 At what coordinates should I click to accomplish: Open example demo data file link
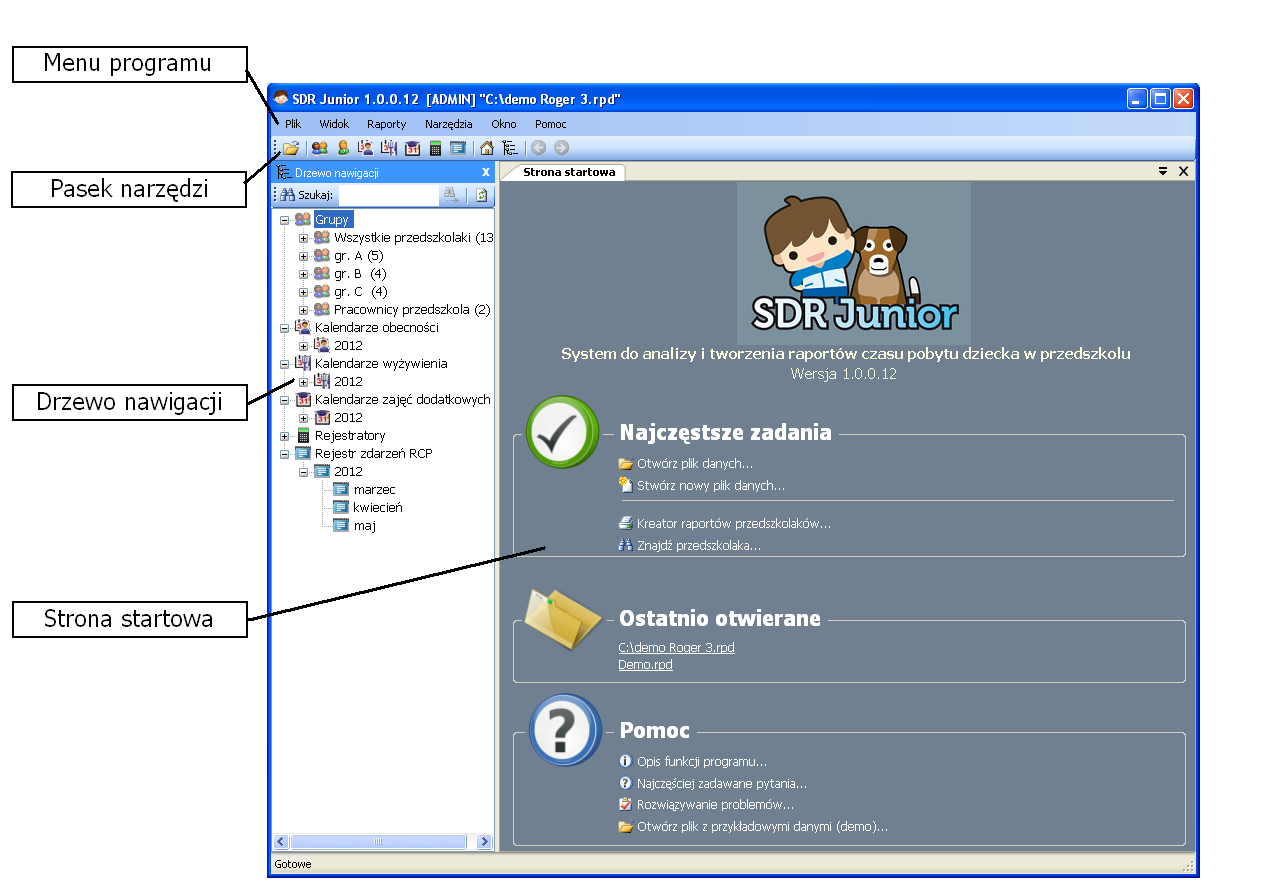coord(762,827)
